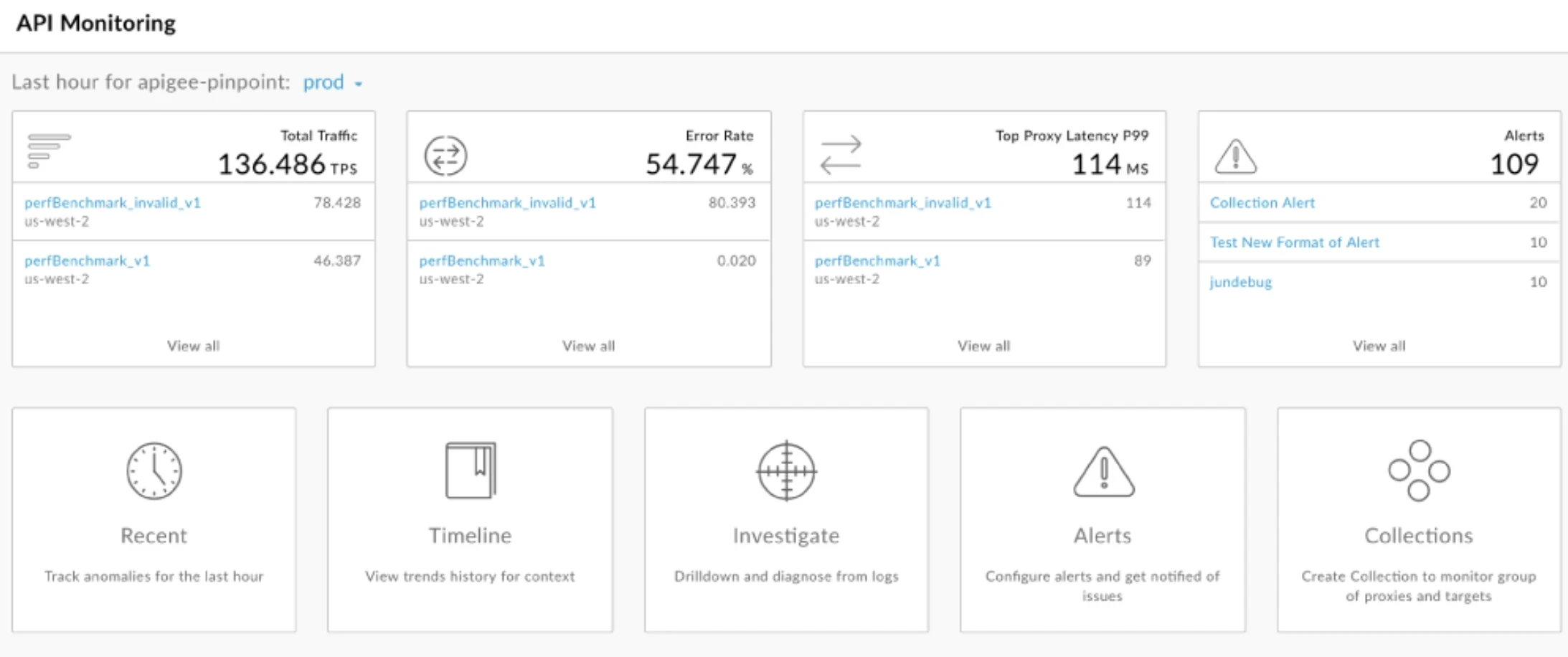The image size is (1568, 657).
Task: Click the API Monitoring page title
Action: coord(96,24)
